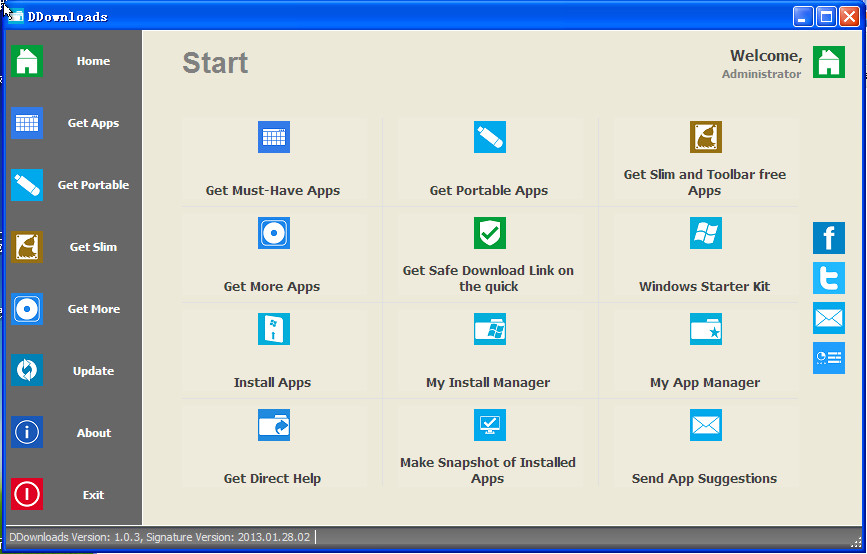Click the Administrator username text
This screenshot has height=554, width=867.
761,74
